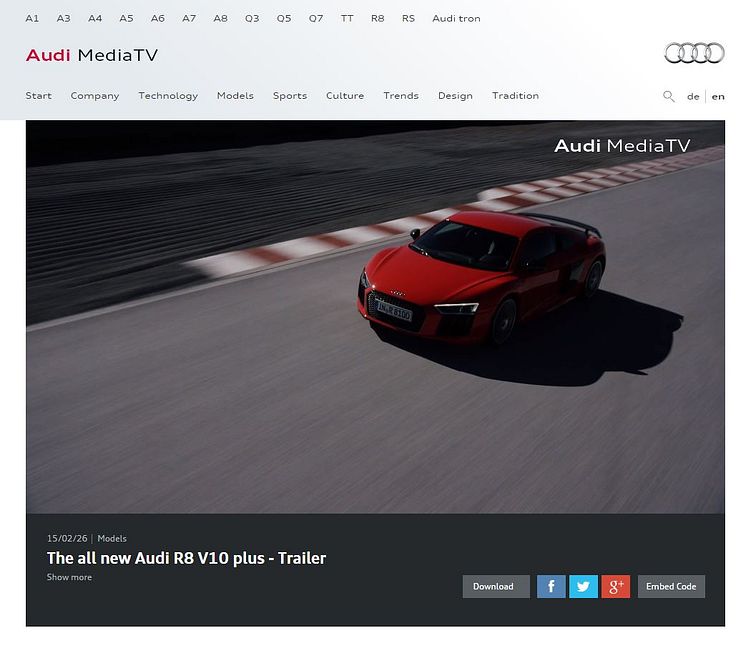Select the A4 model link
Viewport: 746px width, 646px height.
click(x=95, y=19)
